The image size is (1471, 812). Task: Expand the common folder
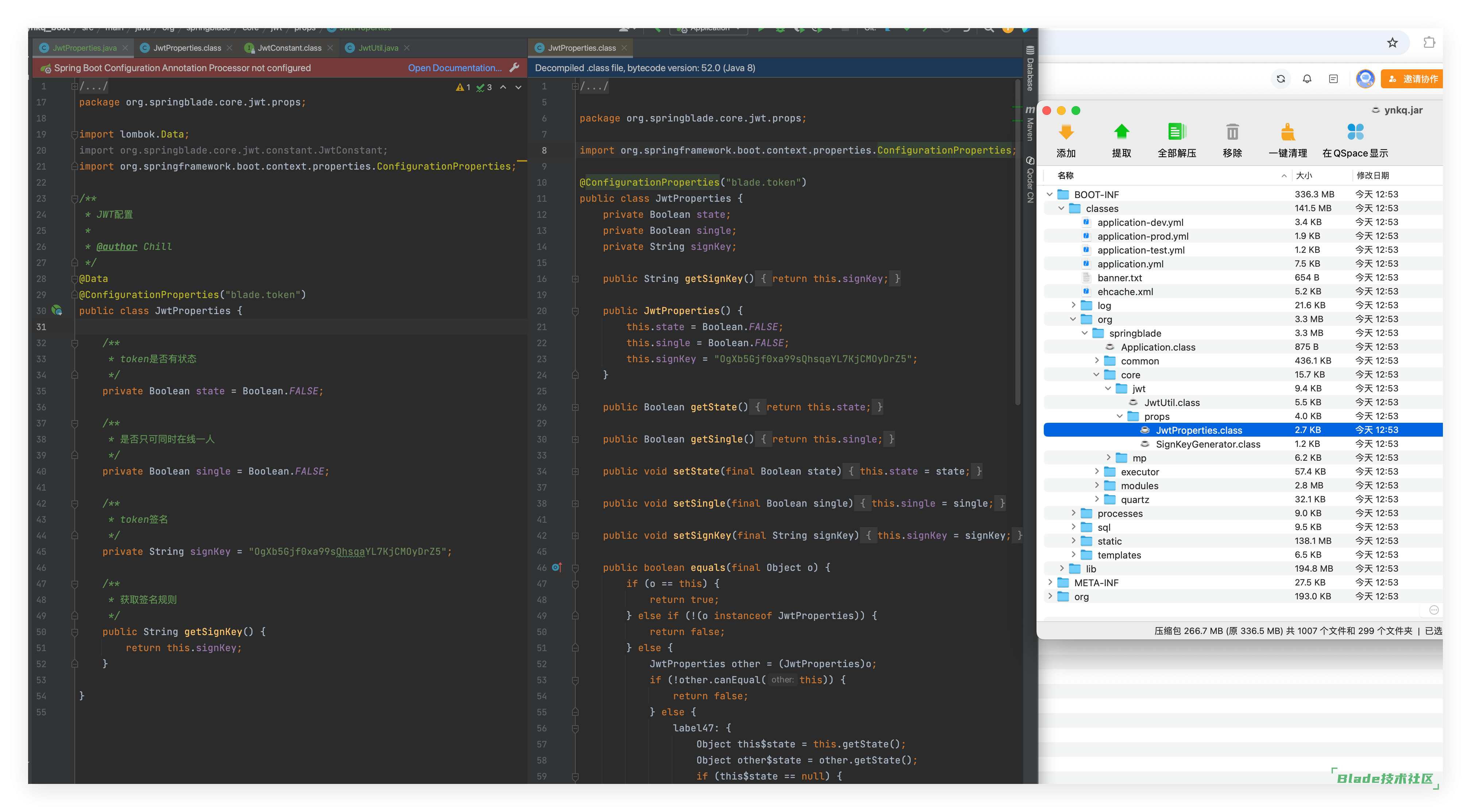coord(1096,360)
